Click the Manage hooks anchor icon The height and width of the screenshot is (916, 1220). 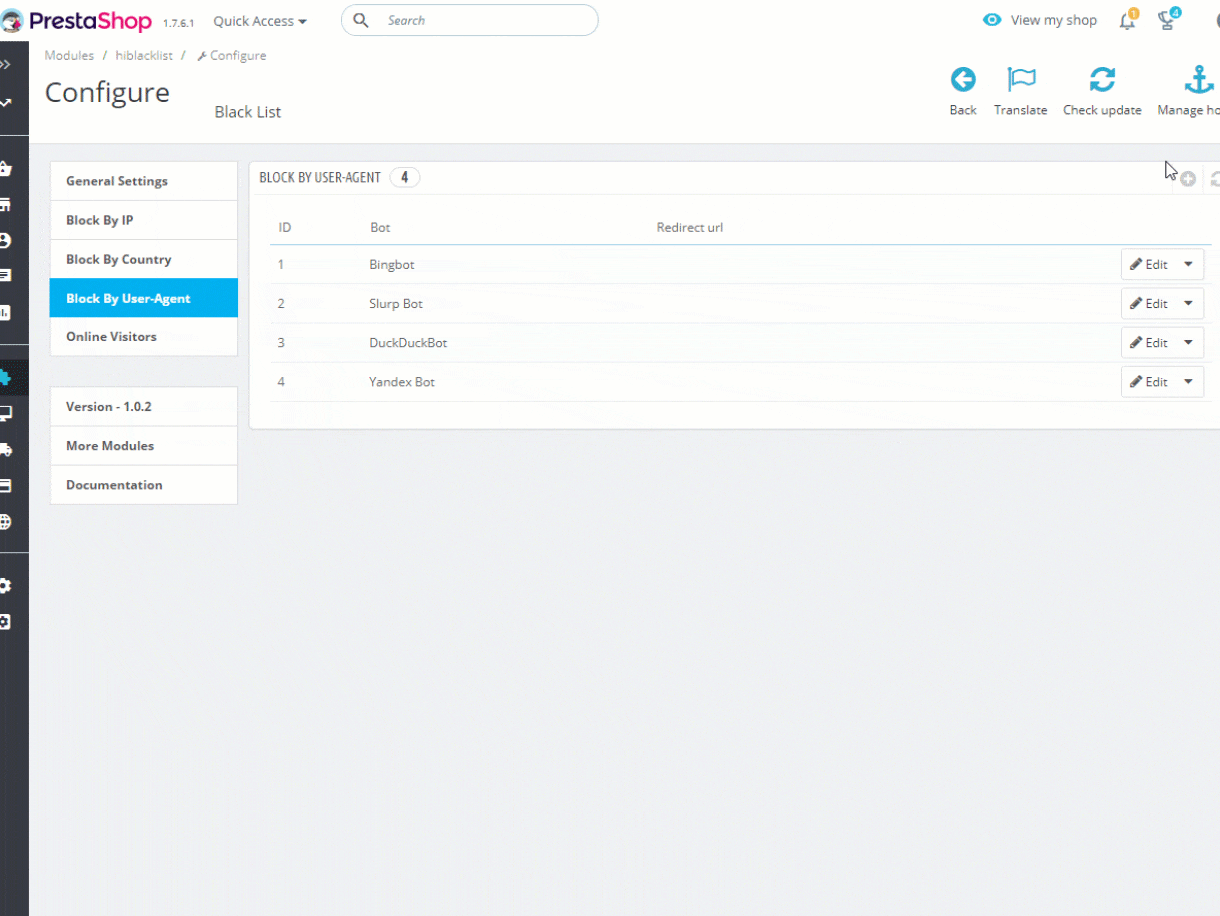click(1198, 80)
